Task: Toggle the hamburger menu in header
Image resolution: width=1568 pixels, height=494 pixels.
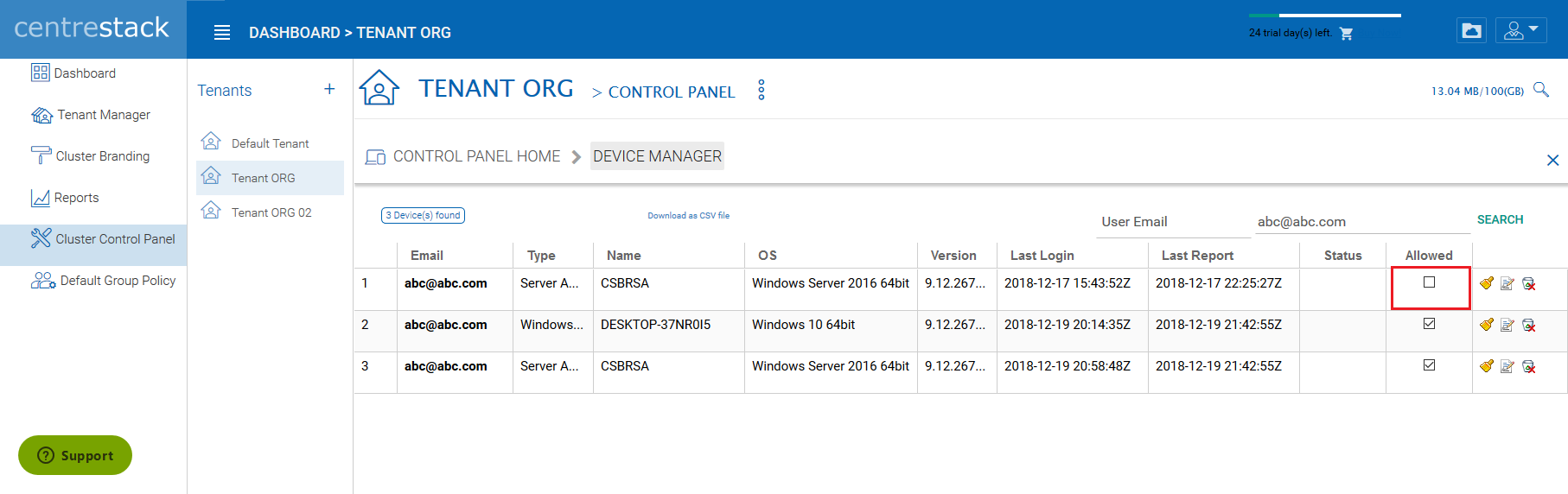Action: (222, 33)
